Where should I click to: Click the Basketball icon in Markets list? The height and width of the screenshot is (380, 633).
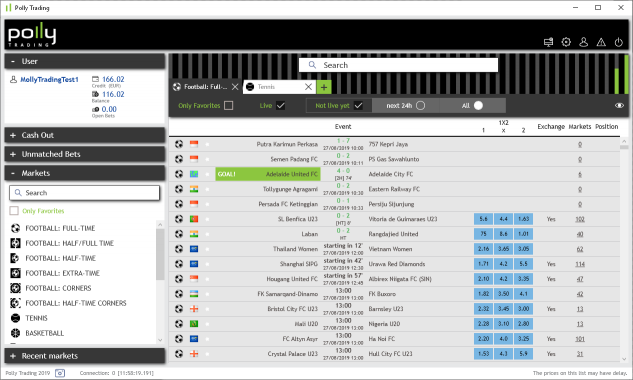pyautogui.click(x=15, y=333)
